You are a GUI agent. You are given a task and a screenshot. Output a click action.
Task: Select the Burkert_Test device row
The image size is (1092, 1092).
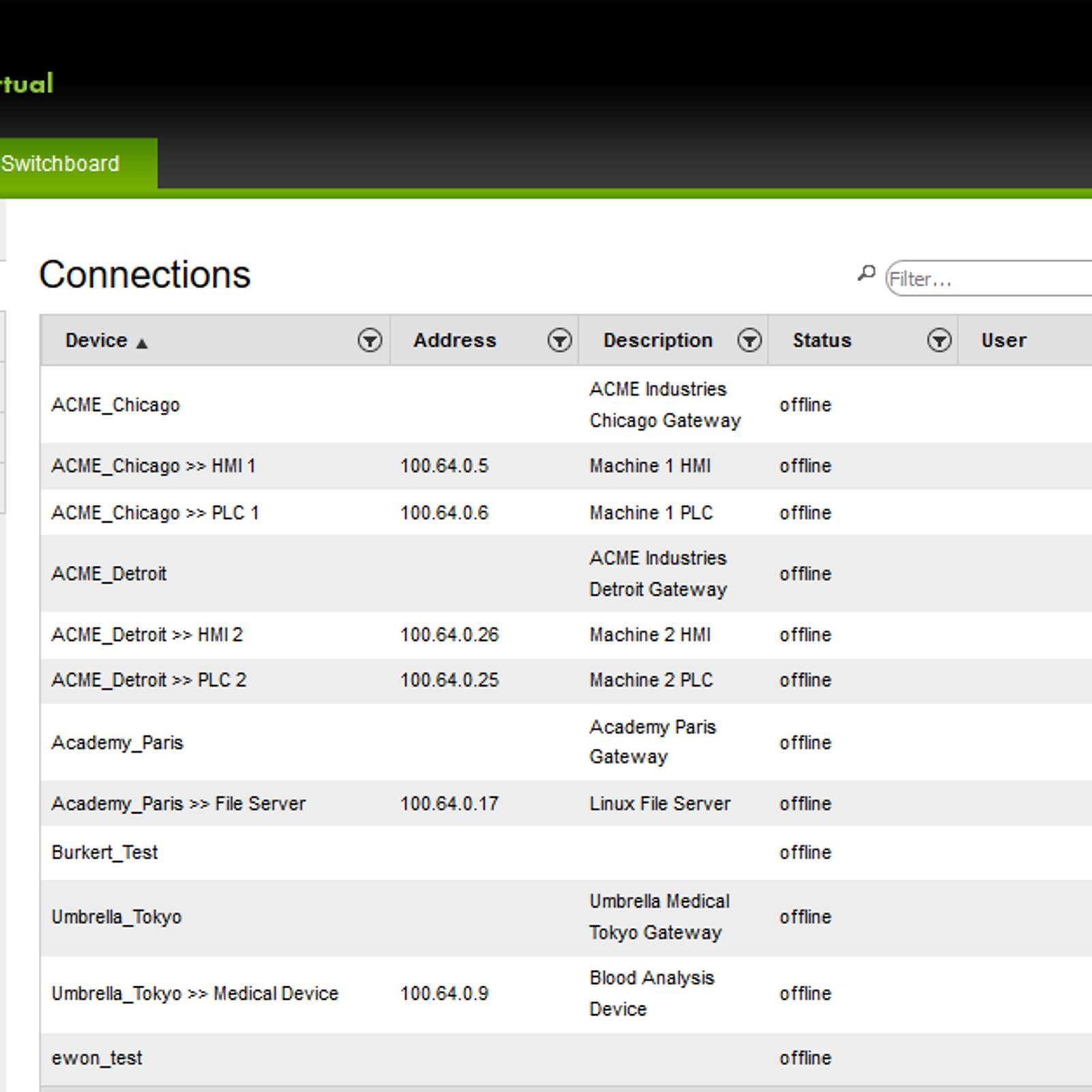click(x=566, y=852)
